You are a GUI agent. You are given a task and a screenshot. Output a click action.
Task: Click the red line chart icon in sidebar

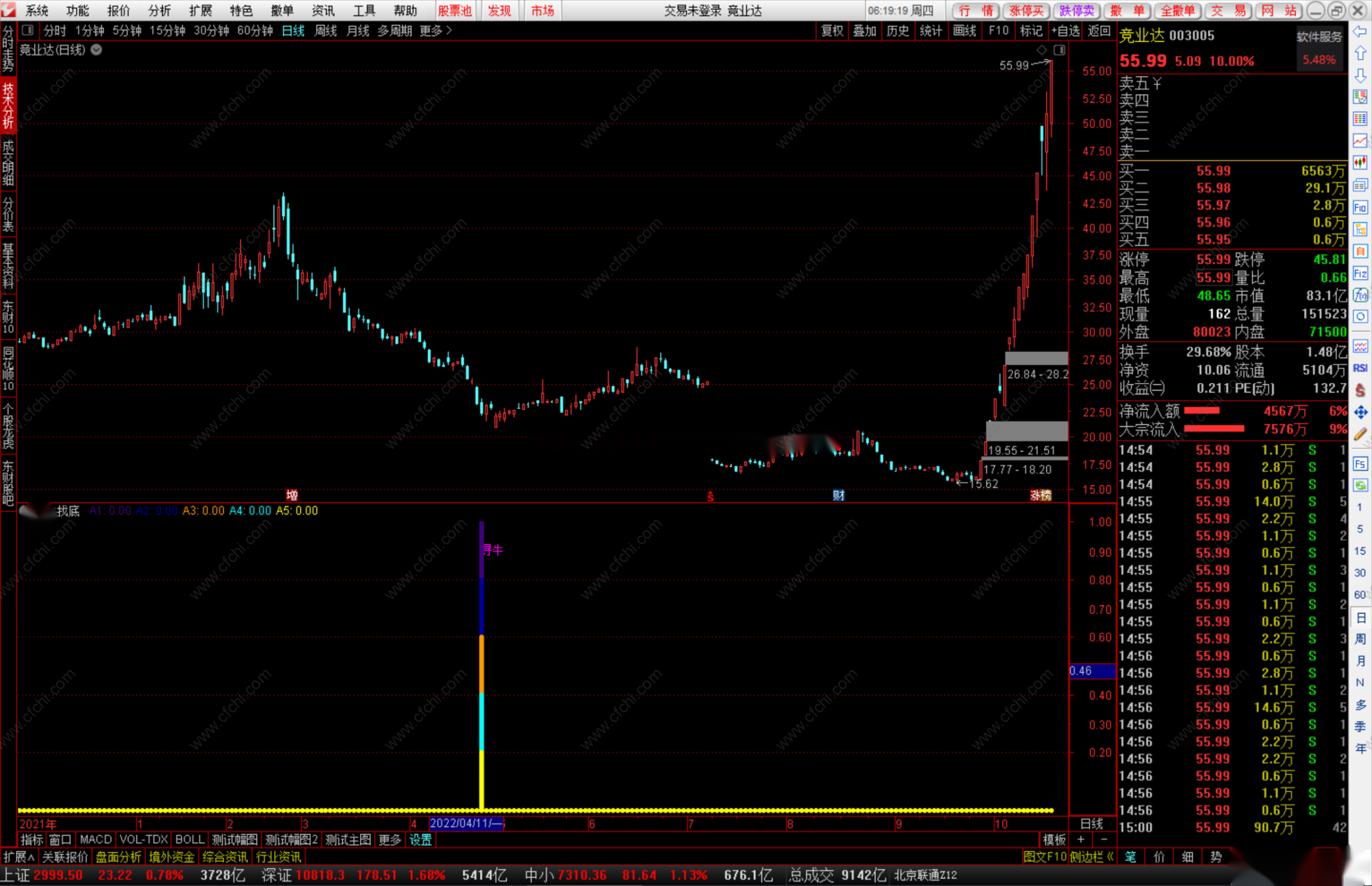coord(1360,141)
